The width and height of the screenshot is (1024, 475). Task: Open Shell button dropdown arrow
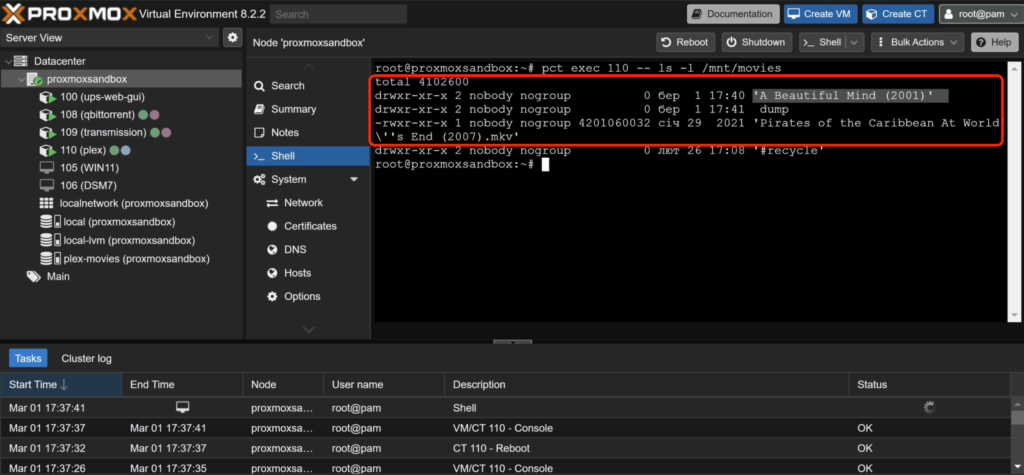(855, 42)
